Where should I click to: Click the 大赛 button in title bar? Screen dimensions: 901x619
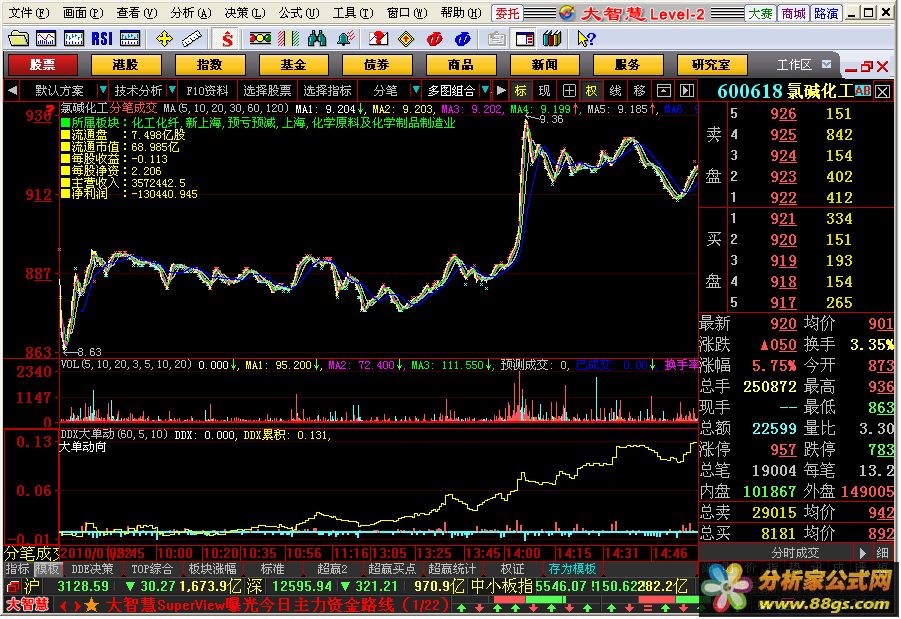click(x=760, y=13)
